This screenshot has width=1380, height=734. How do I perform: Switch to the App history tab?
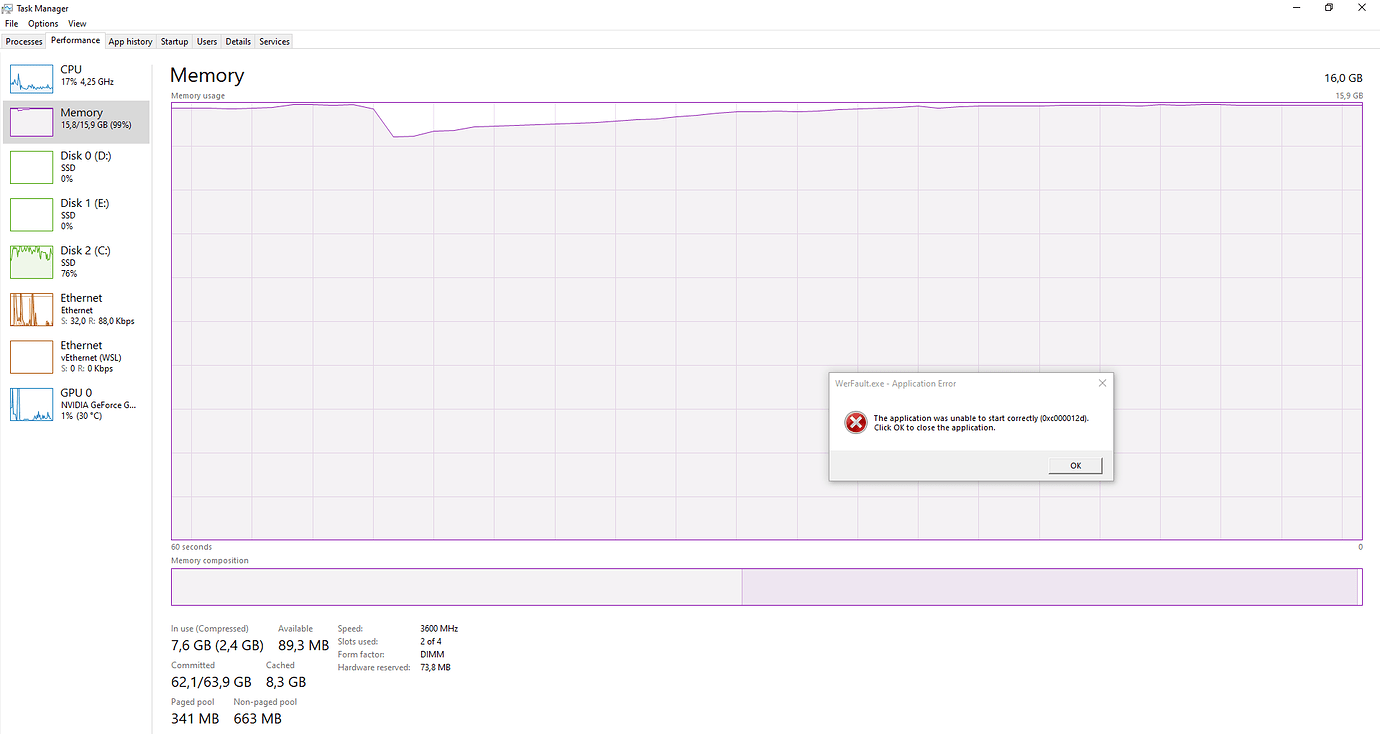[x=130, y=42]
